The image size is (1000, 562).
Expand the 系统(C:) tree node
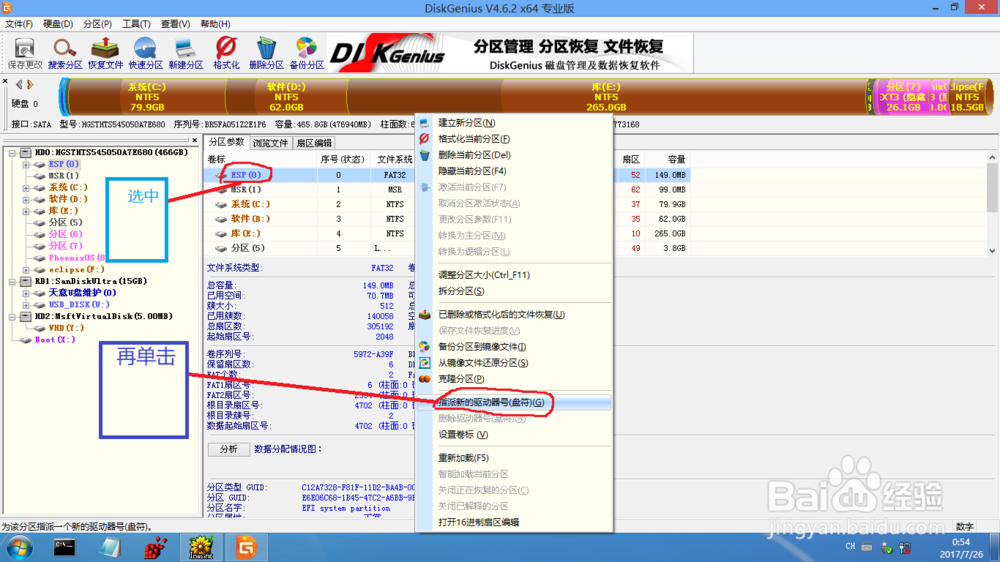26,188
